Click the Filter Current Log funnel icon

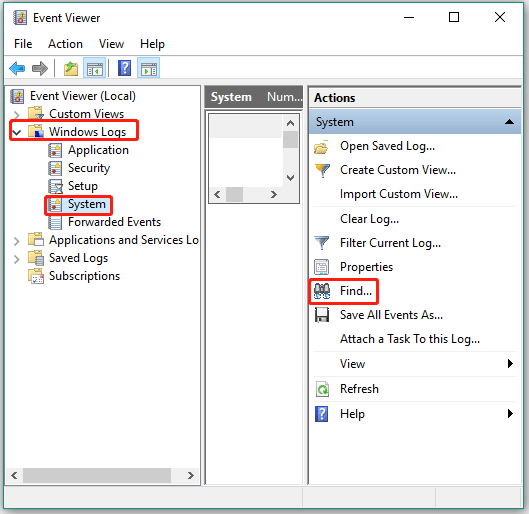click(x=322, y=243)
